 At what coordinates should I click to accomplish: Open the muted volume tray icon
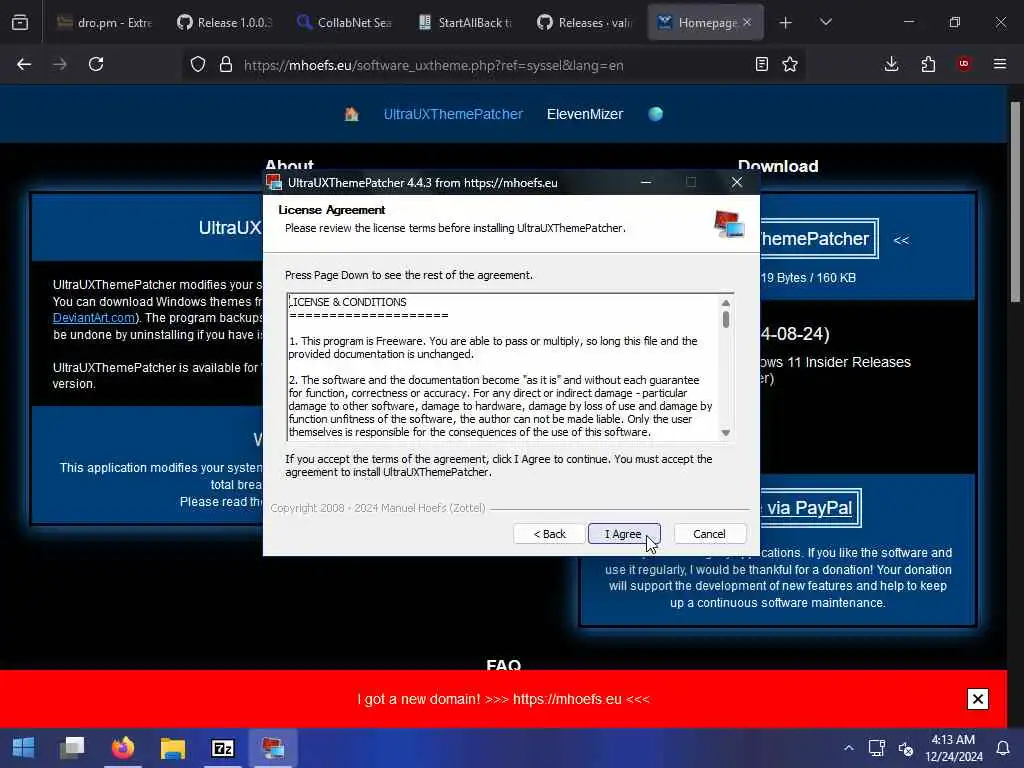tap(906, 748)
